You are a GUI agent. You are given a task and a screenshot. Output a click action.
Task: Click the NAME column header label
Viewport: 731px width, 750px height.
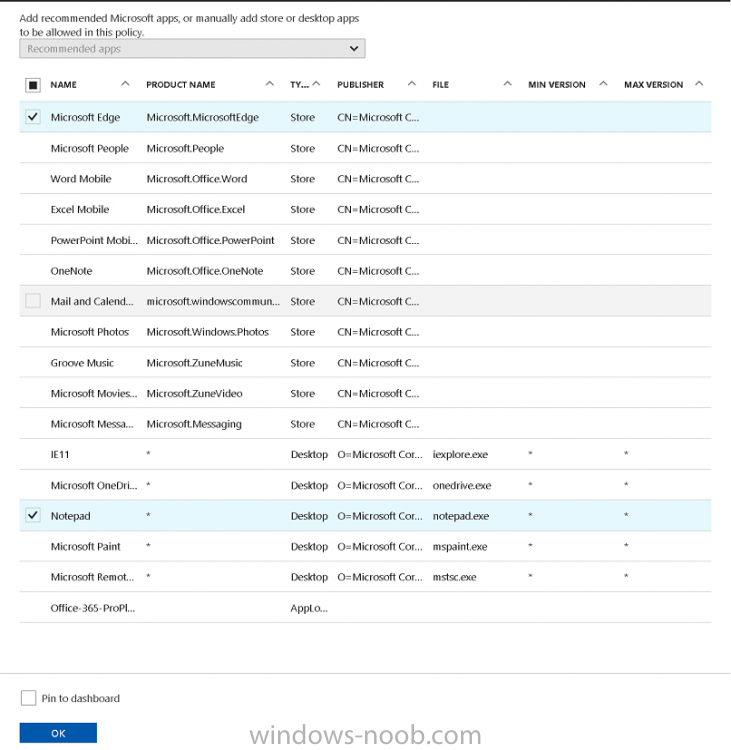click(x=64, y=85)
